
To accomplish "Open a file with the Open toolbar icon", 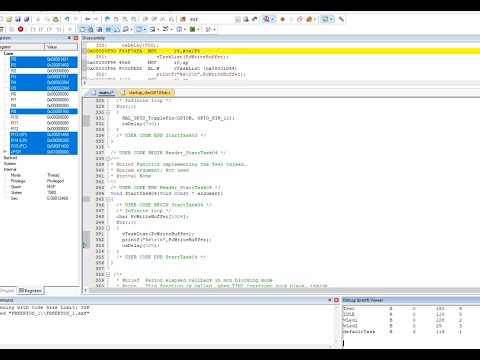I will [9, 19].
